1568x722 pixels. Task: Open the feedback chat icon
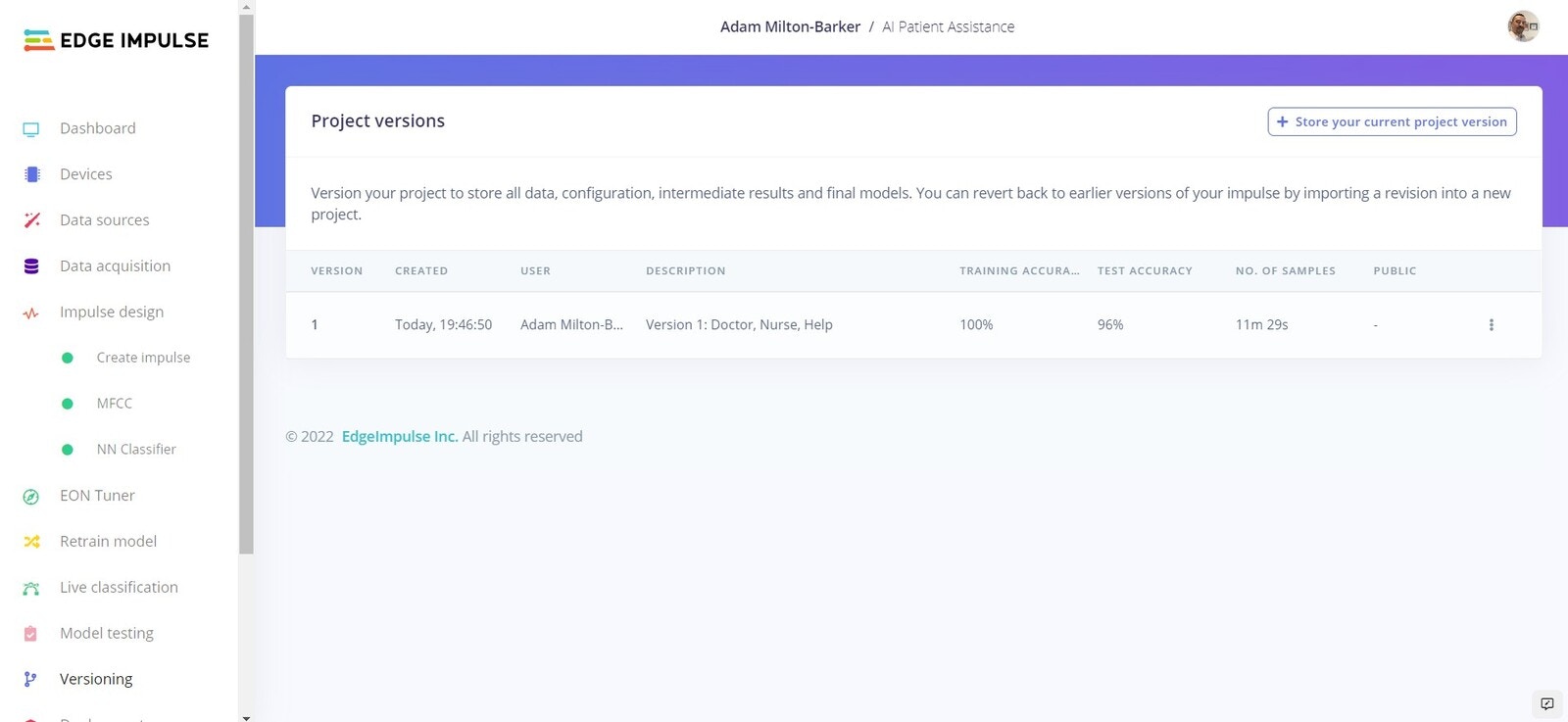click(x=1547, y=703)
